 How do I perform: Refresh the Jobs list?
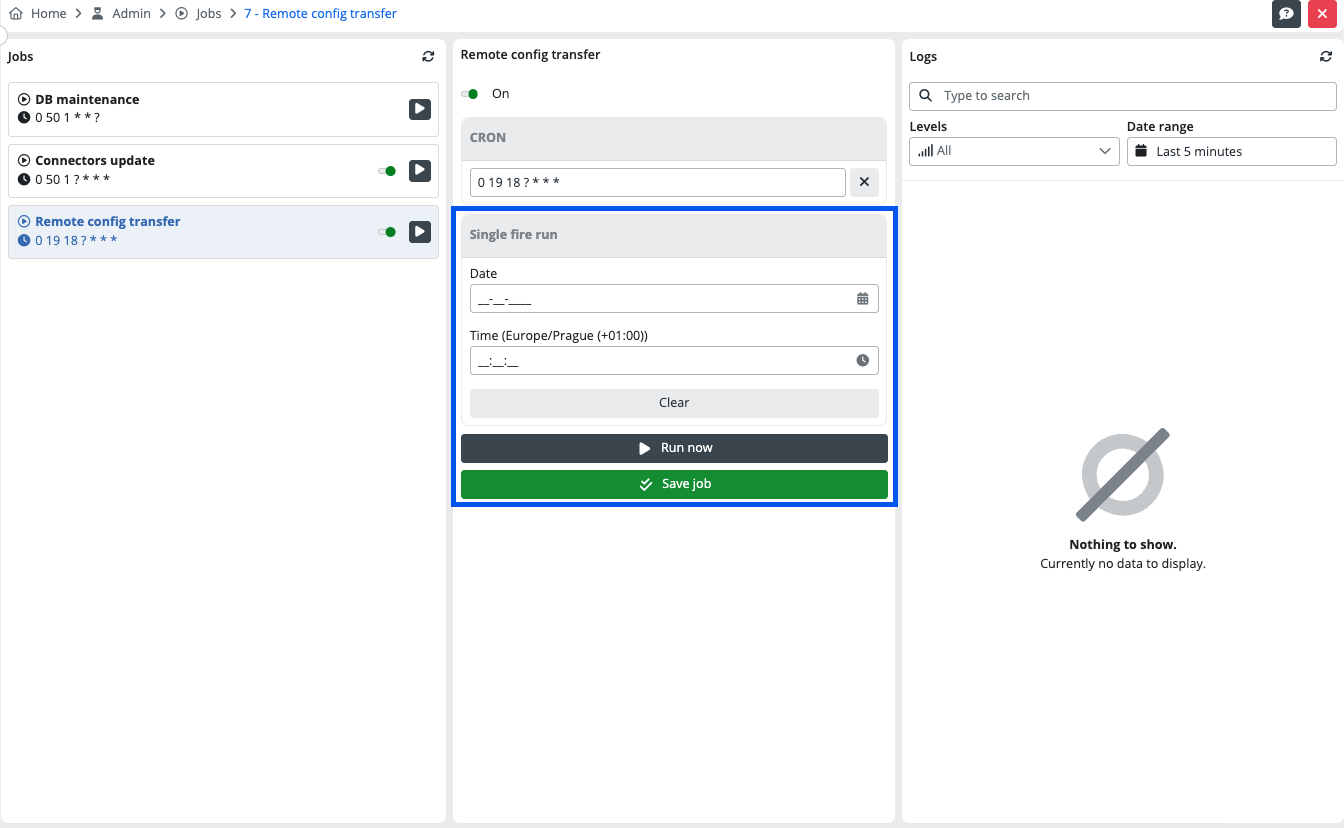click(428, 57)
